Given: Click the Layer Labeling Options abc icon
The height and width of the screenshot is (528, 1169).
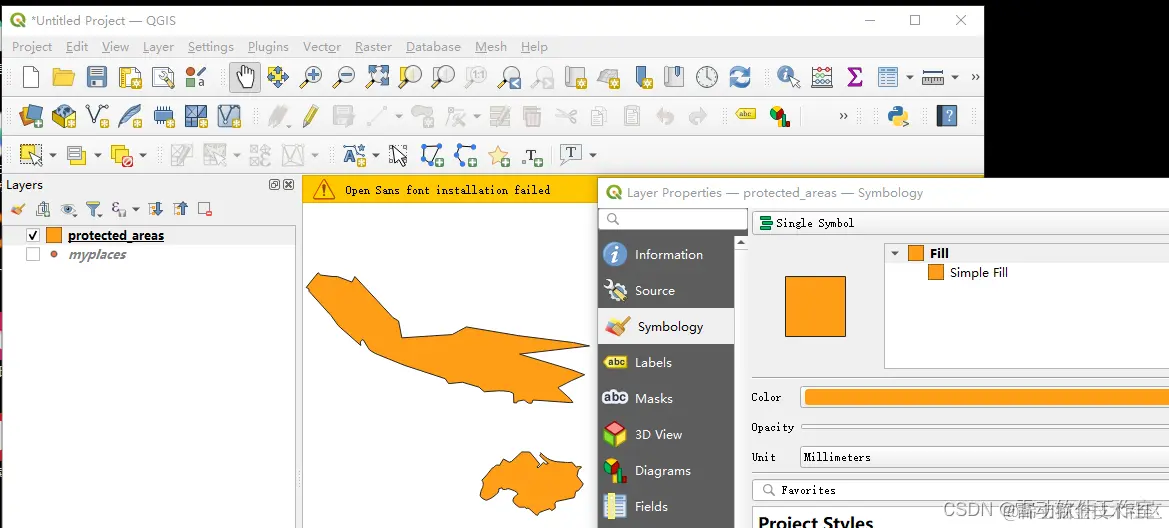Looking at the screenshot, I should coord(746,114).
